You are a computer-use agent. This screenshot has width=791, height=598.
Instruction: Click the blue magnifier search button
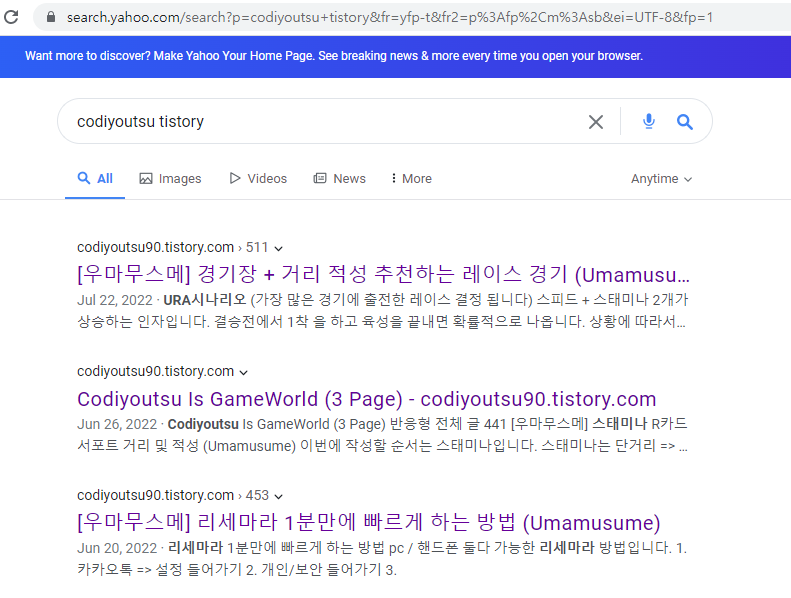[685, 122]
